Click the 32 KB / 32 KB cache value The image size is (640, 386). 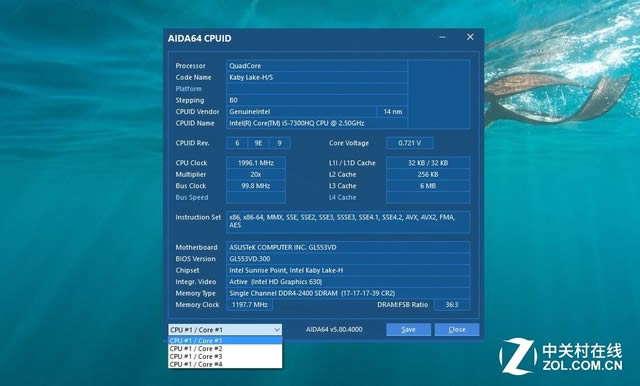(x=428, y=163)
